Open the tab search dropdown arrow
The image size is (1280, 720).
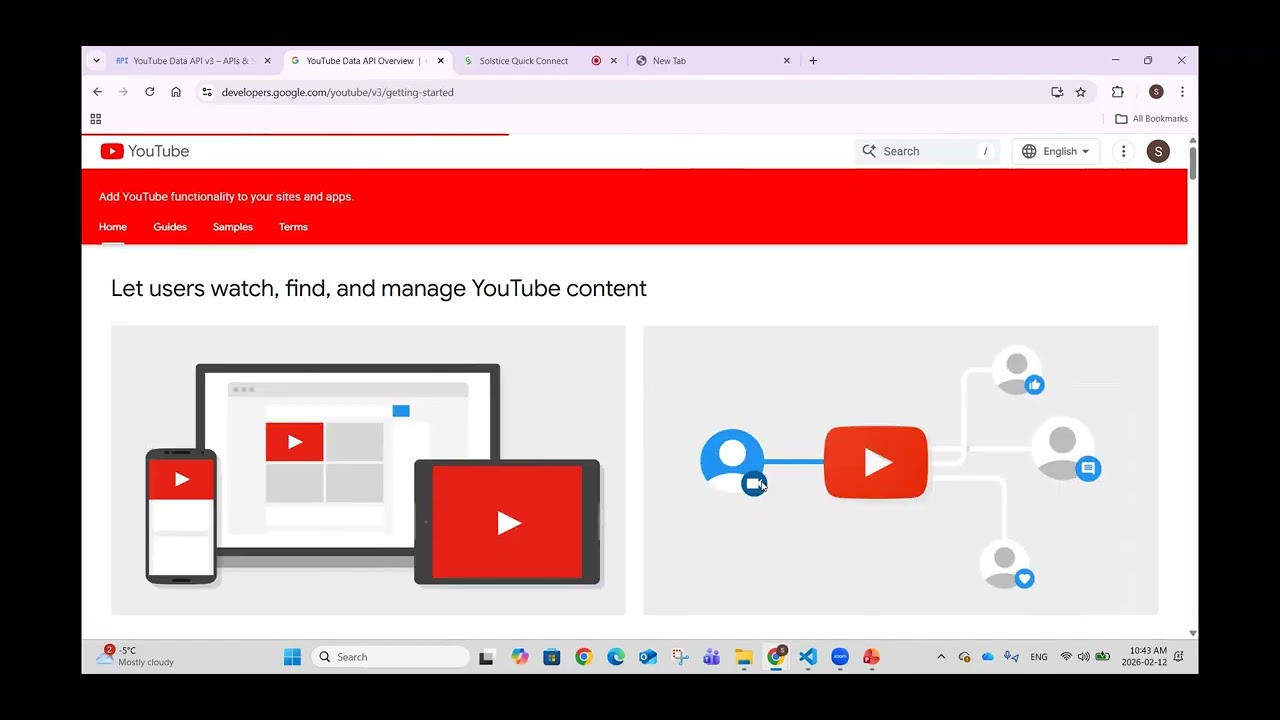coord(96,61)
